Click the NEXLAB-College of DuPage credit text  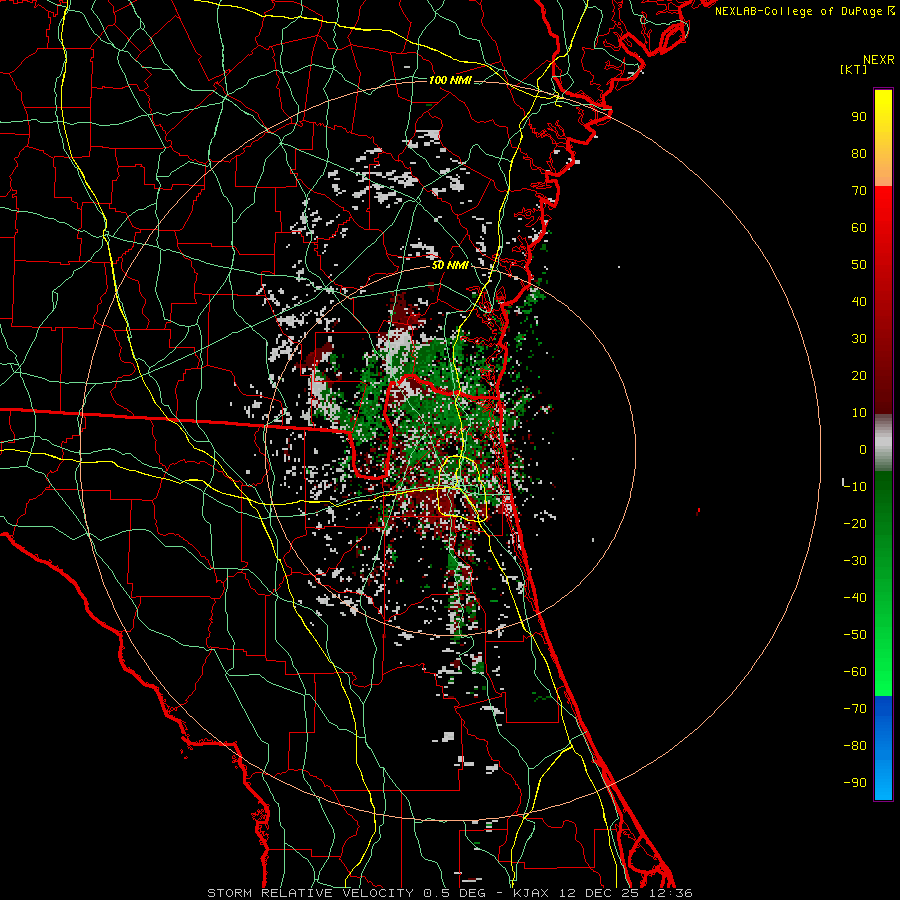point(804,11)
